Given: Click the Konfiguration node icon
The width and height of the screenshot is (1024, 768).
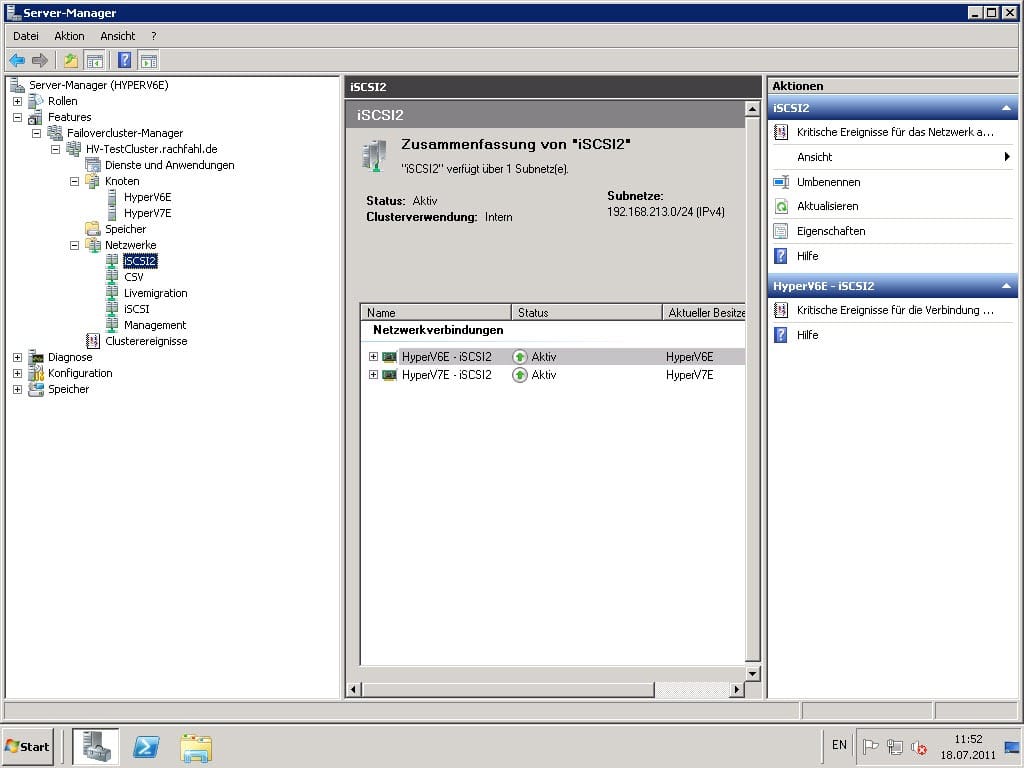Looking at the screenshot, I should click(36, 373).
